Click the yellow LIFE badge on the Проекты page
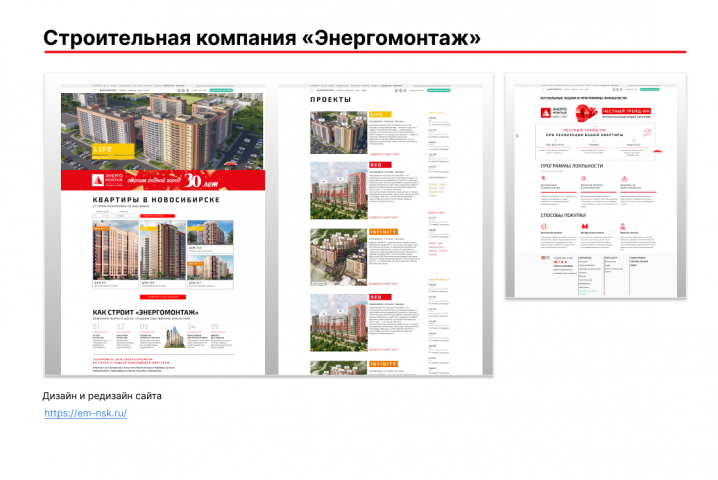718x480 pixels. 380,115
